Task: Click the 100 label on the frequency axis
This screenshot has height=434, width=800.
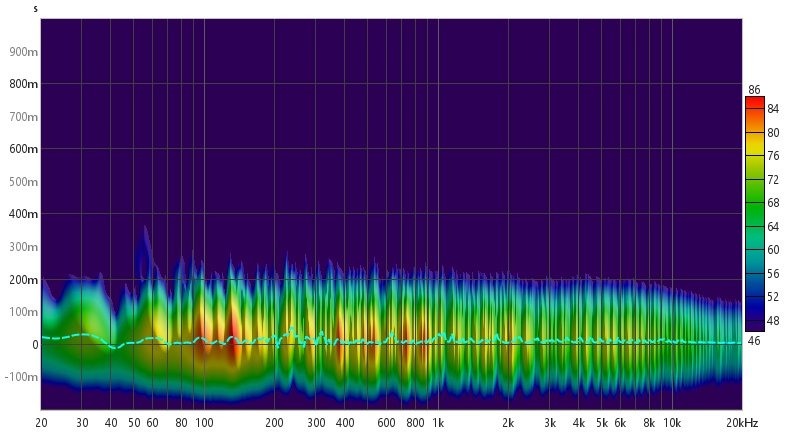Action: coord(204,423)
